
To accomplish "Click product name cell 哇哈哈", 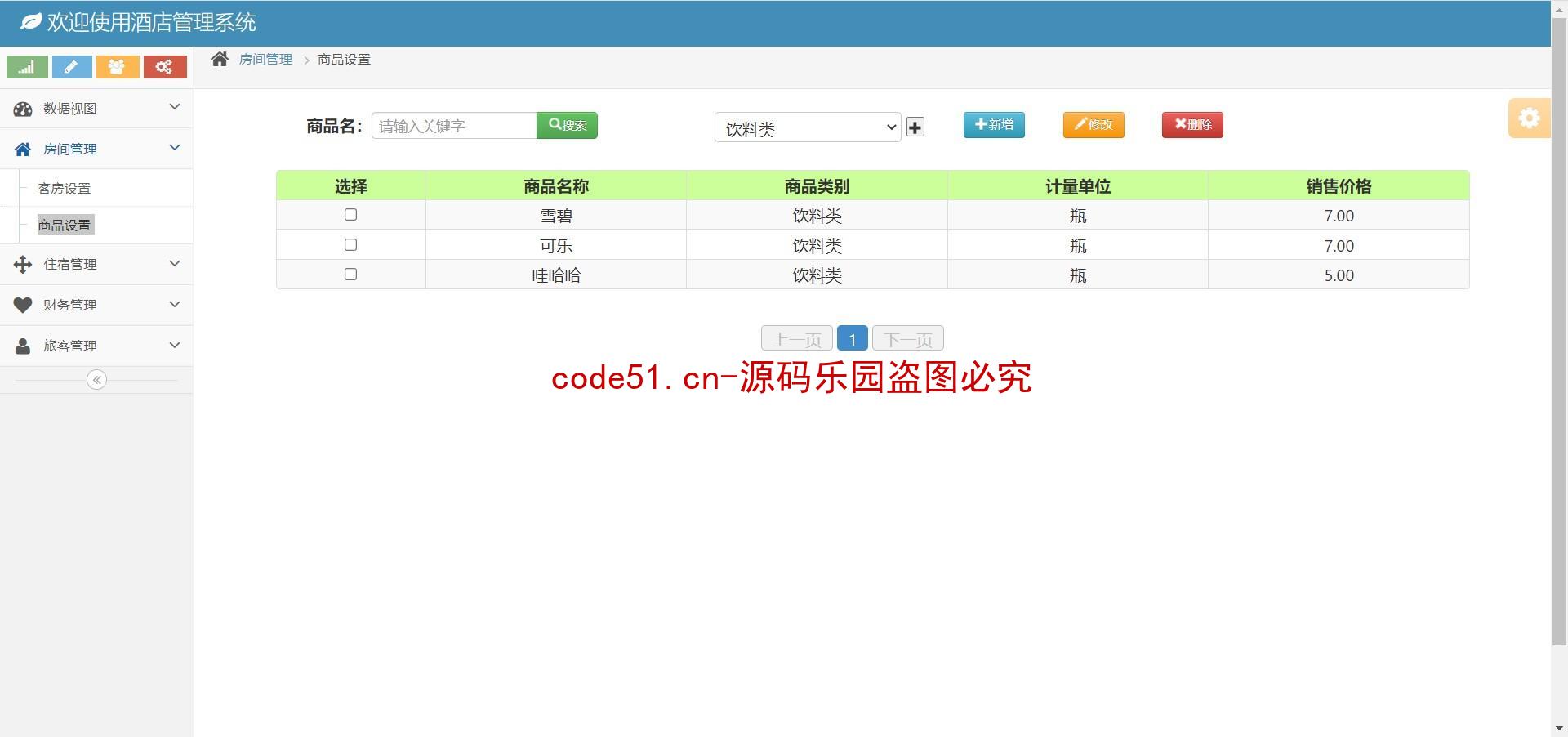I will [x=556, y=275].
